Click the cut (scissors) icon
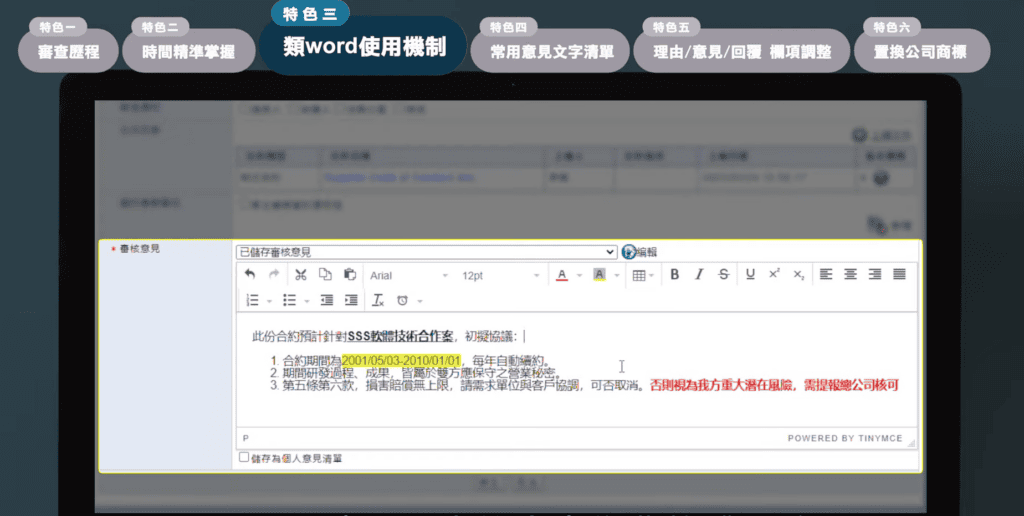Screen dimensions: 1024x516 pyautogui.click(x=300, y=275)
